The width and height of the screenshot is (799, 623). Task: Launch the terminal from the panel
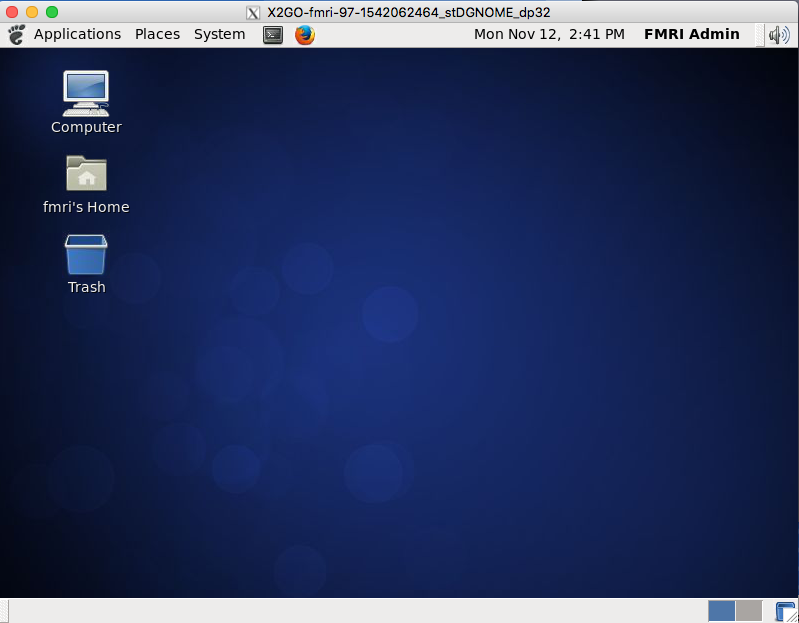click(273, 35)
